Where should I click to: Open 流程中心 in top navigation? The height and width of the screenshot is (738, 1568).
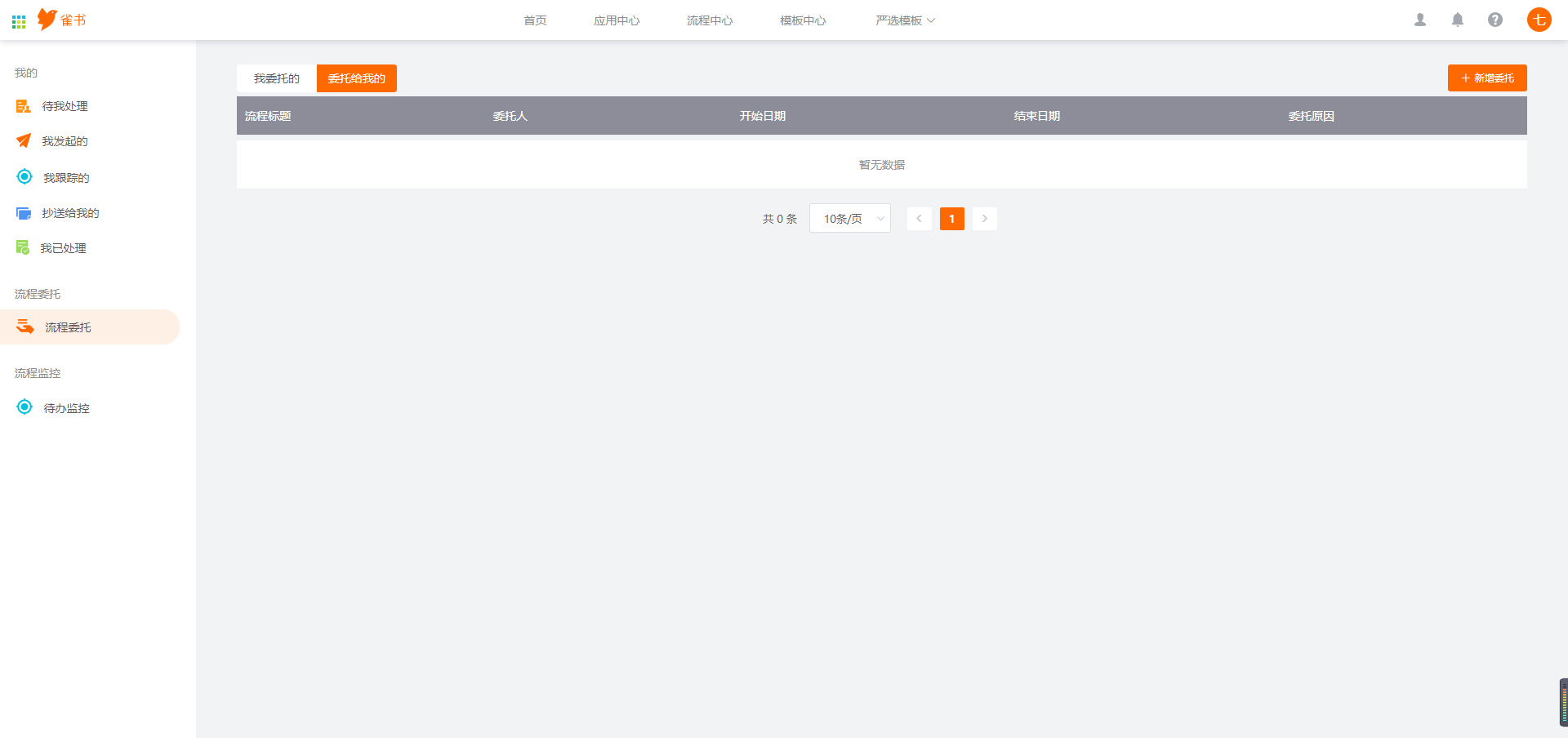coord(710,20)
